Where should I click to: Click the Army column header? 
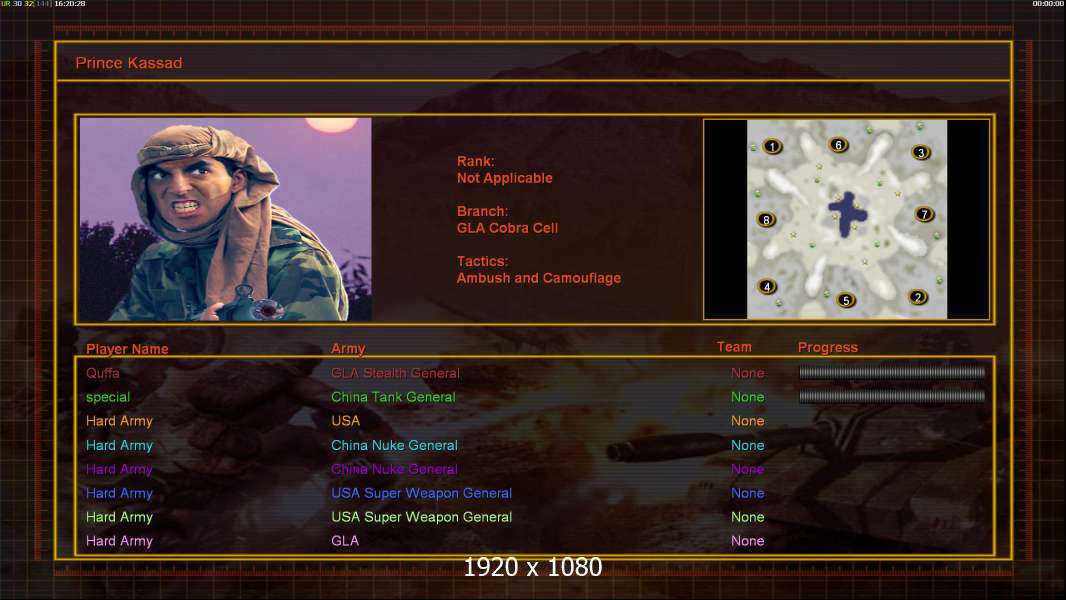pyautogui.click(x=348, y=349)
